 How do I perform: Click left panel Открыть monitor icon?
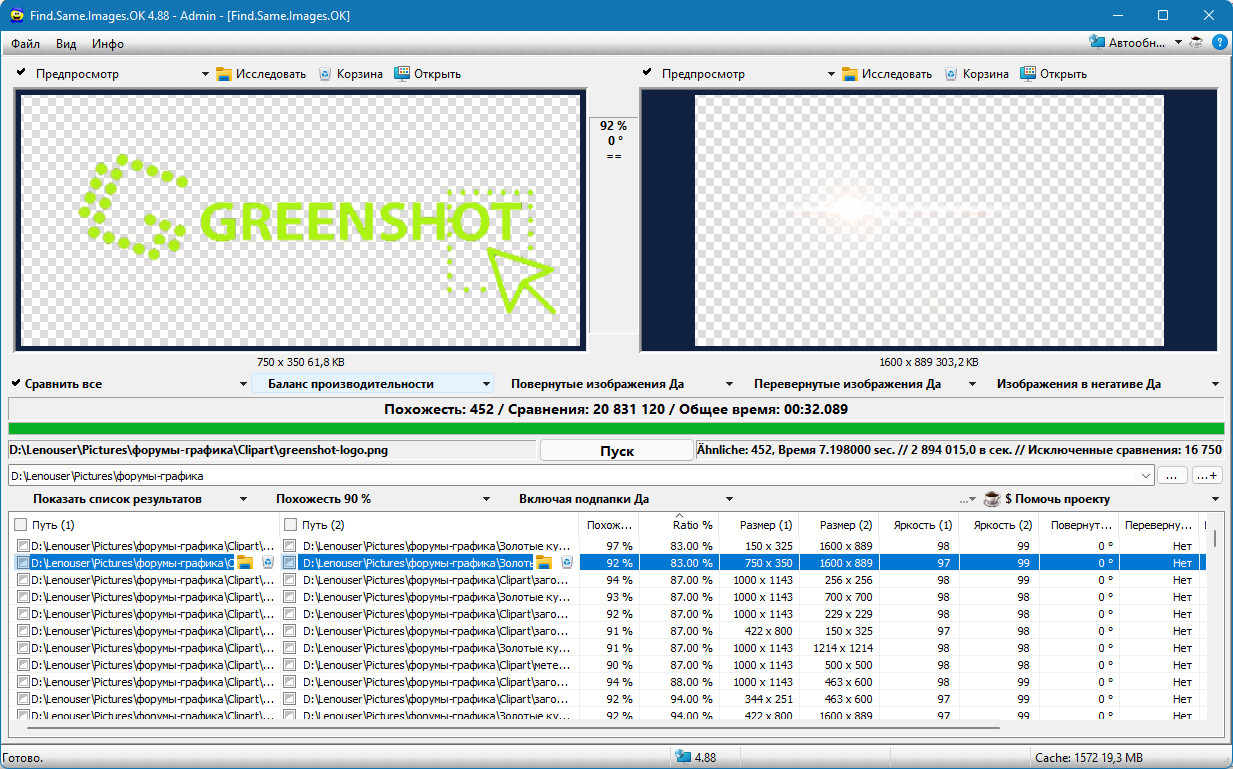tap(402, 74)
